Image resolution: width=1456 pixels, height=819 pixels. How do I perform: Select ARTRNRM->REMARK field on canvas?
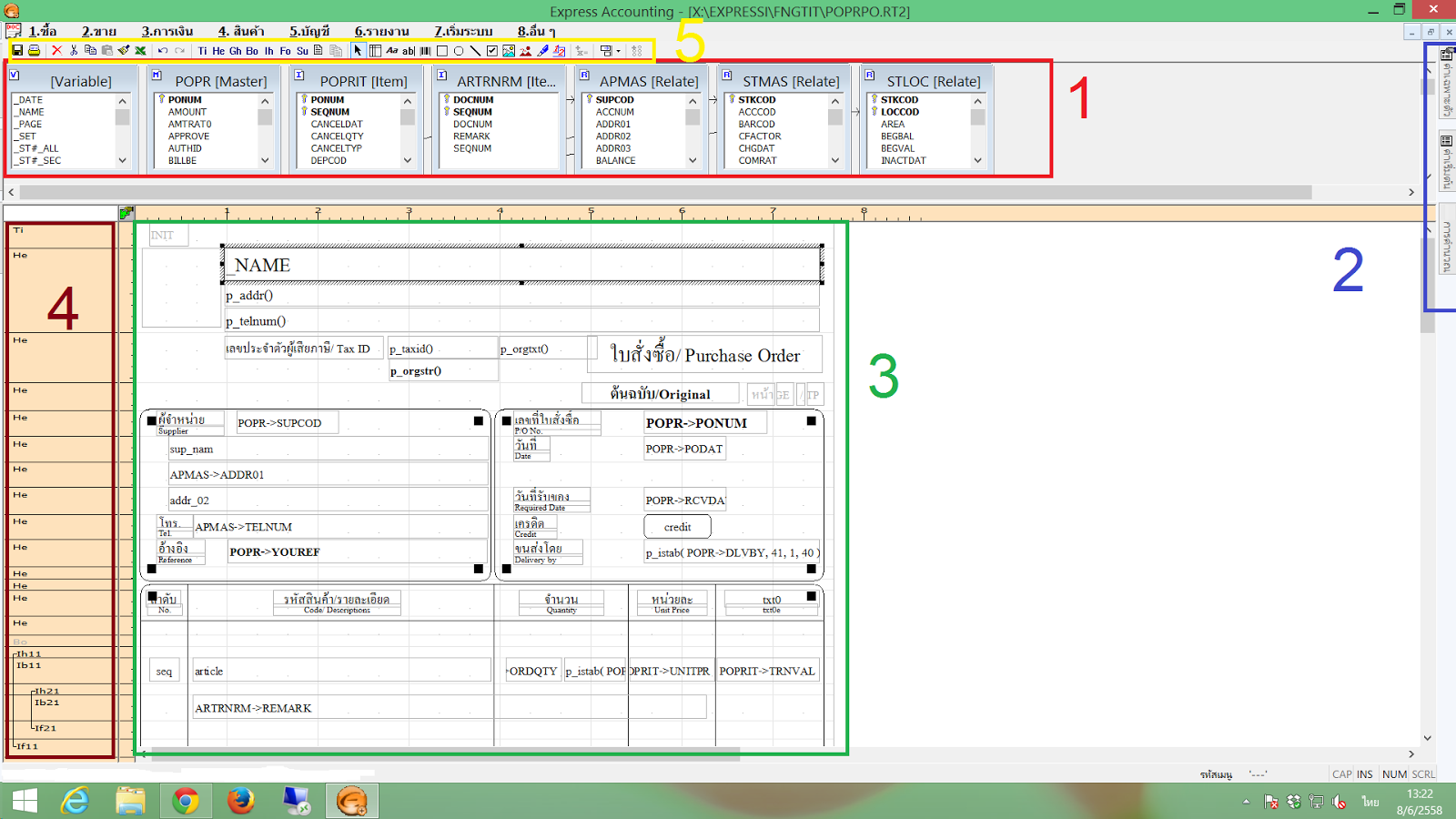tap(450, 708)
